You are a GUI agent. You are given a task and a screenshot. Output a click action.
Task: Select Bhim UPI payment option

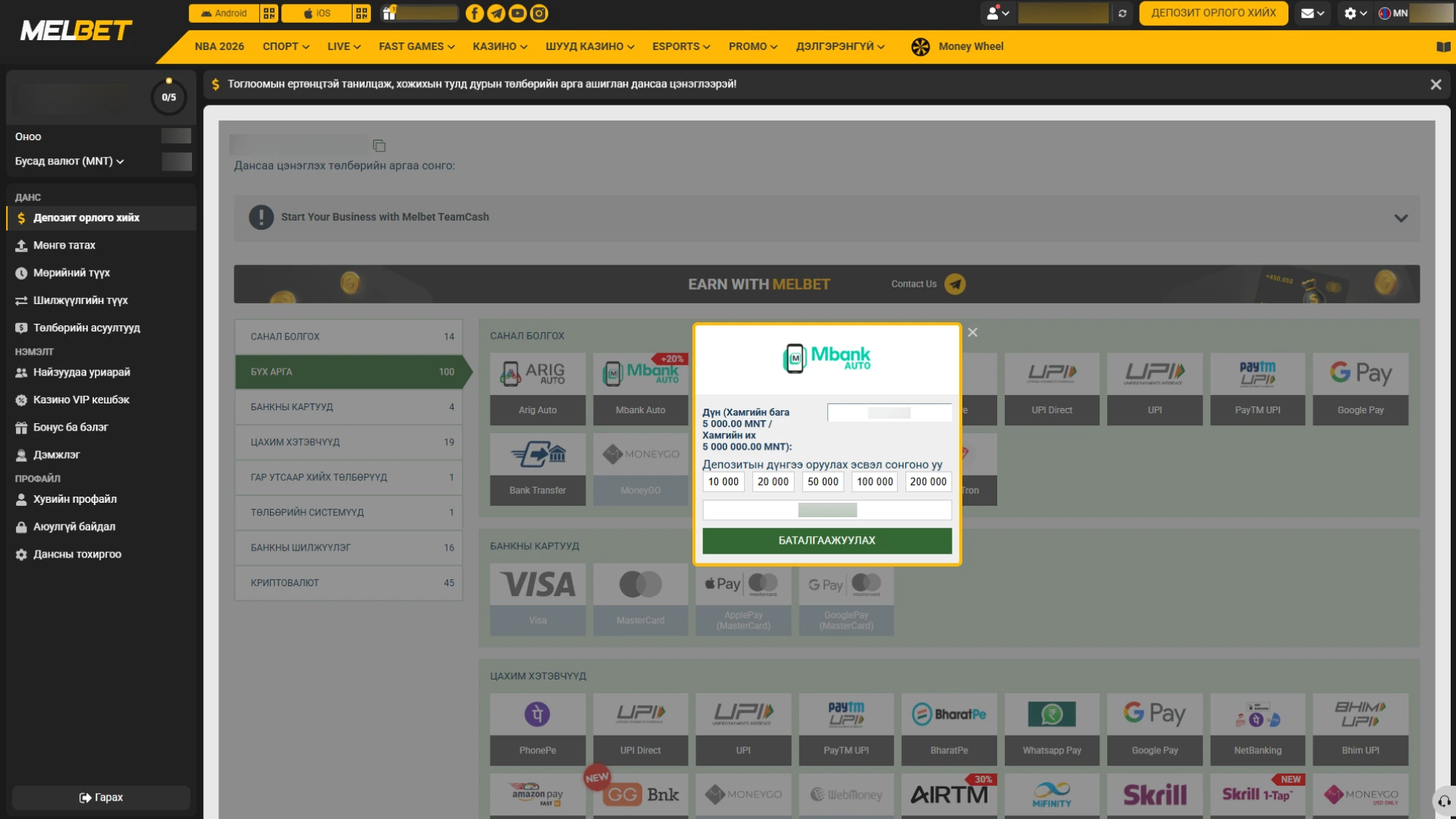pos(1360,730)
